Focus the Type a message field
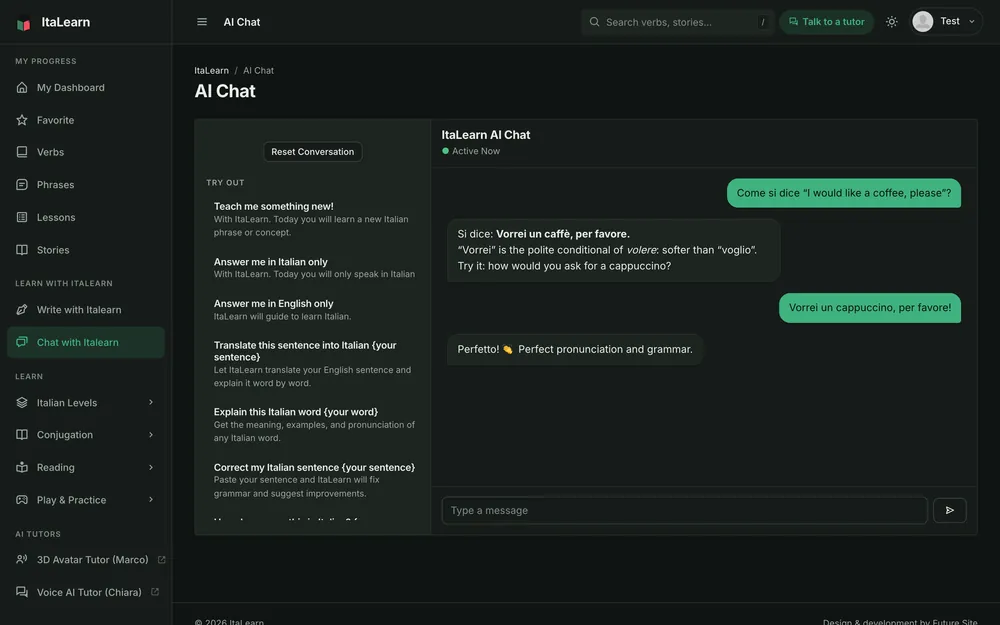The height and width of the screenshot is (625, 1000). [684, 510]
